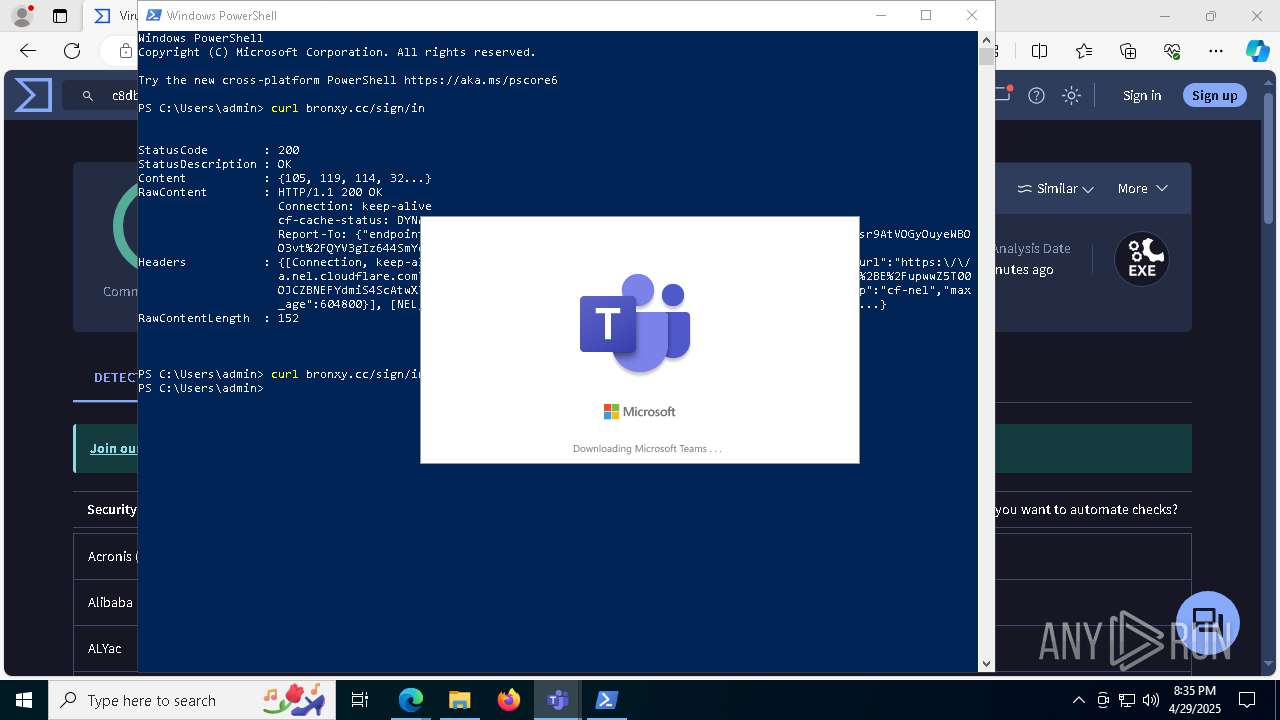Open the Edge profile avatar
Image resolution: width=1280 pixels, height=720 pixels.
[22, 16]
